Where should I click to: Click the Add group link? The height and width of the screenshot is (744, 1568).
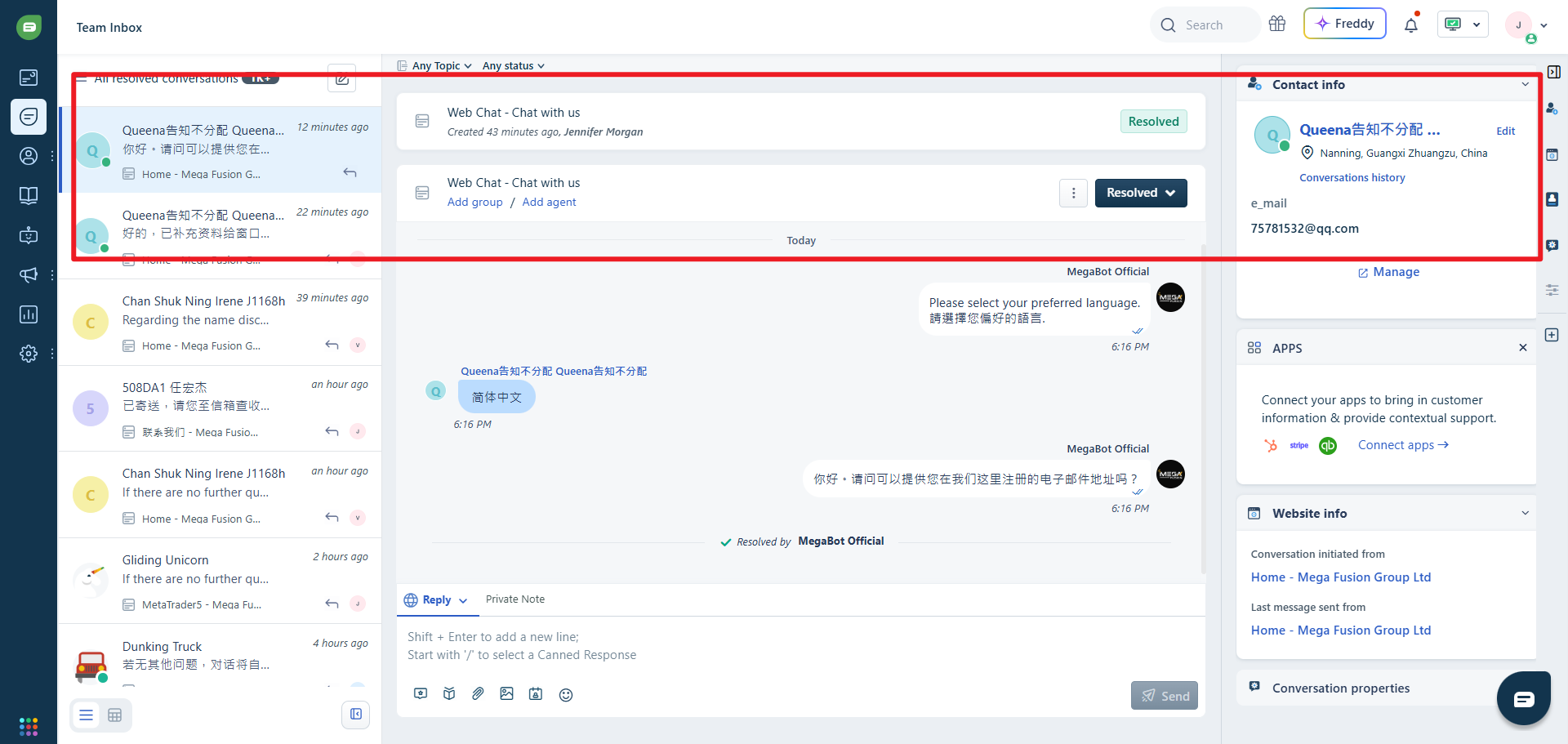[475, 203]
